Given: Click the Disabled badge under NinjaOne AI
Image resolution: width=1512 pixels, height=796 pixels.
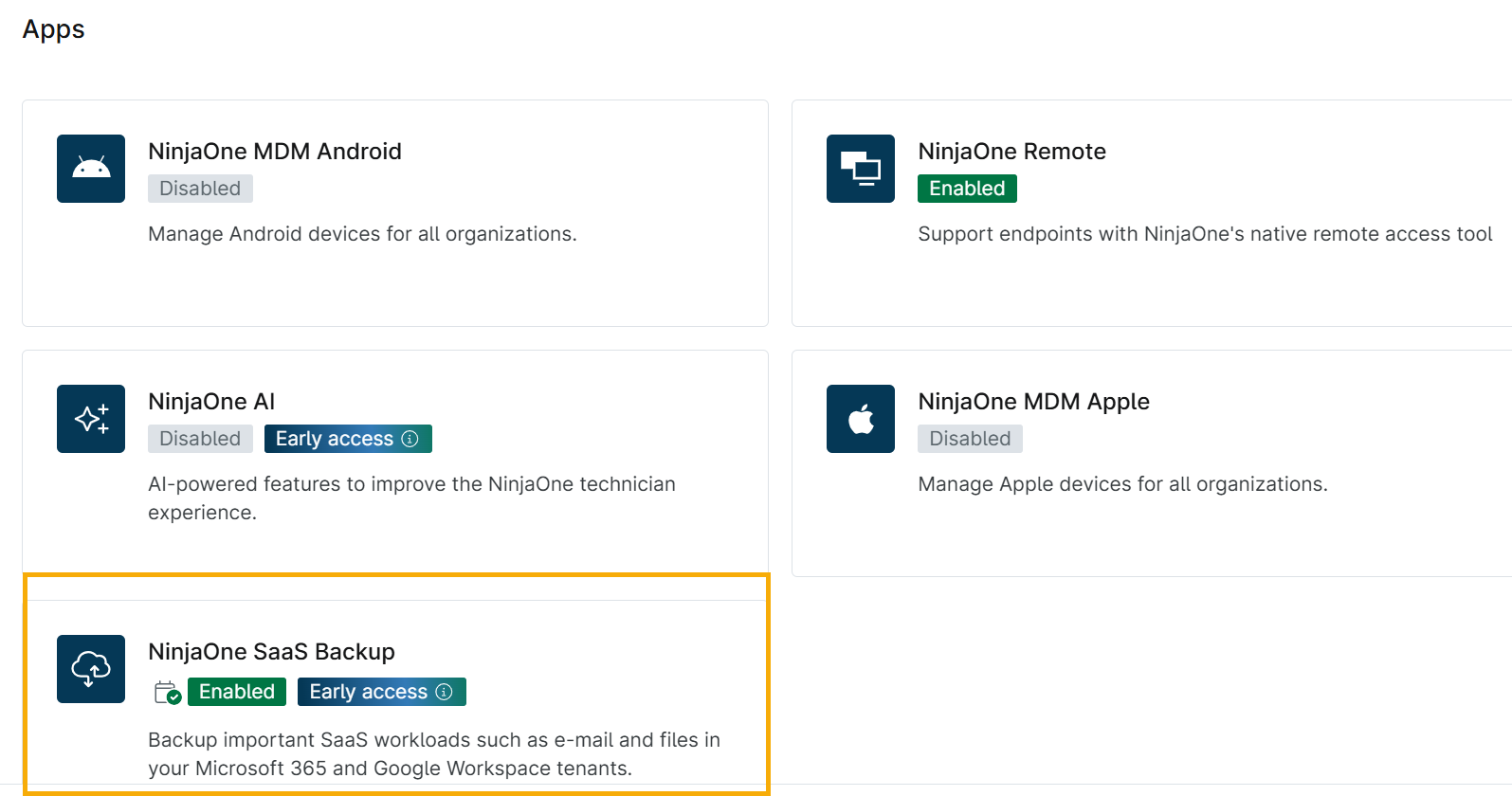Looking at the screenshot, I should pos(200,439).
